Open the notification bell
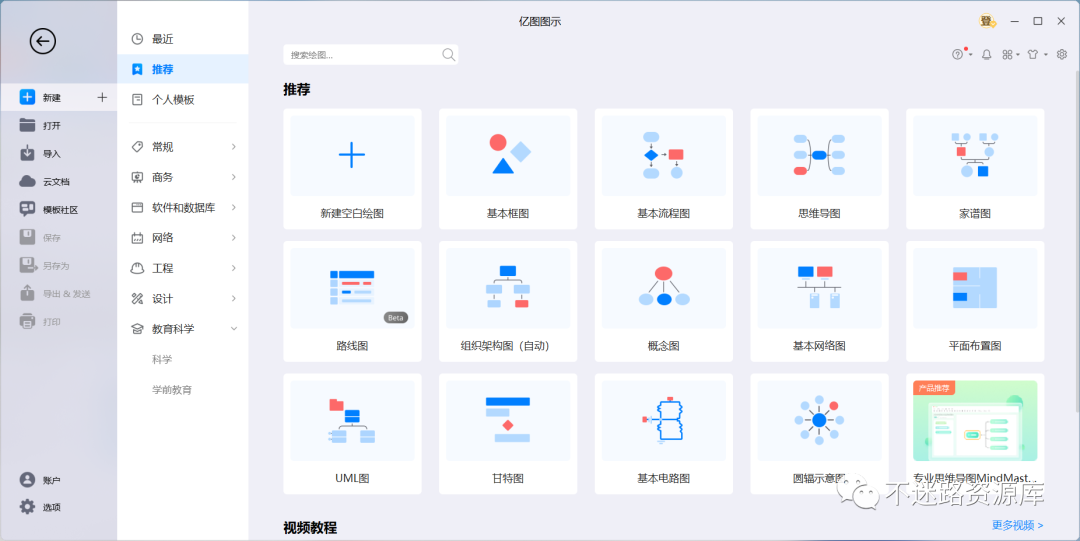Viewport: 1080px width, 541px height. coord(986,54)
